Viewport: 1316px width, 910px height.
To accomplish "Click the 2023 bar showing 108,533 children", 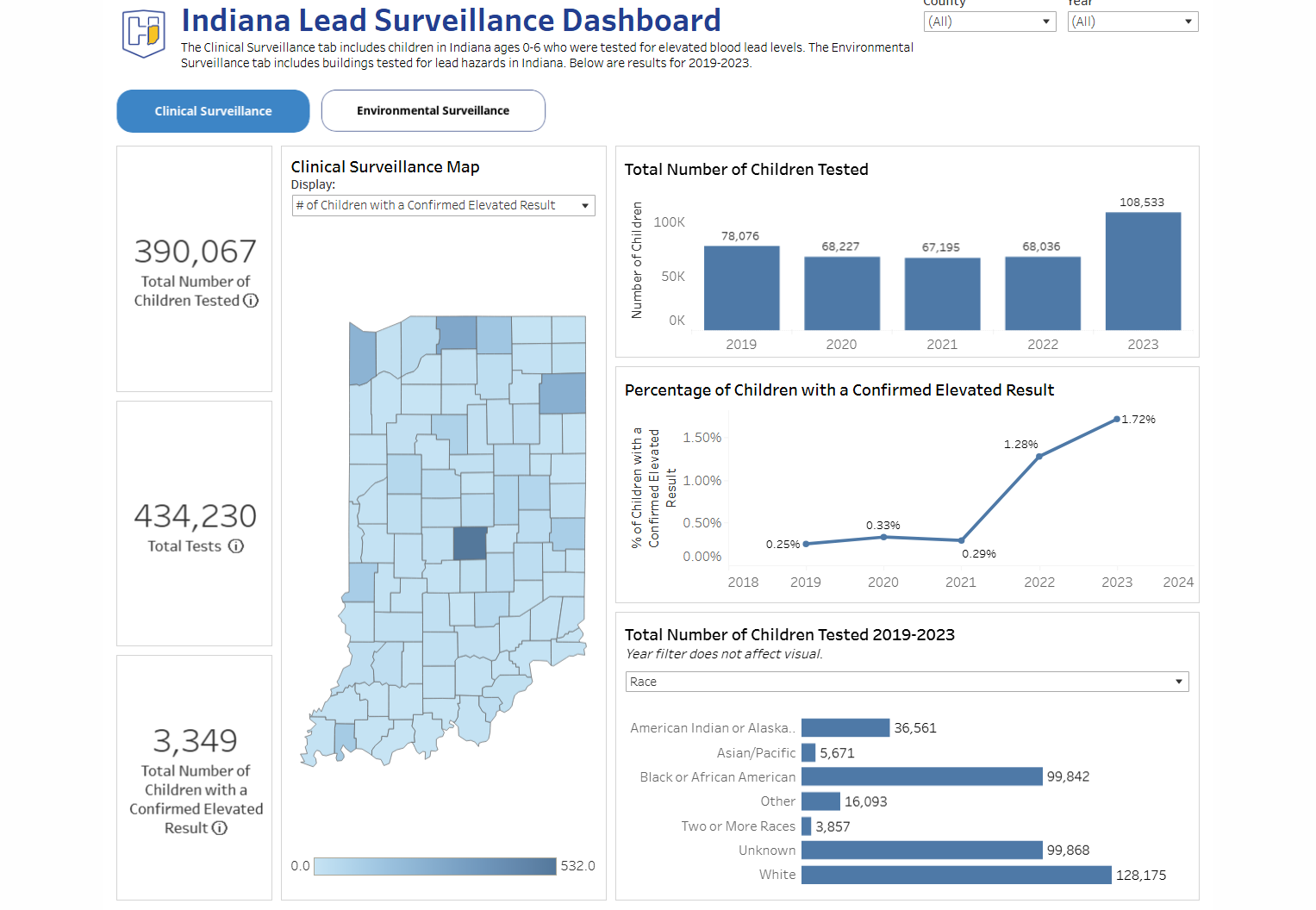I will 1143,271.
